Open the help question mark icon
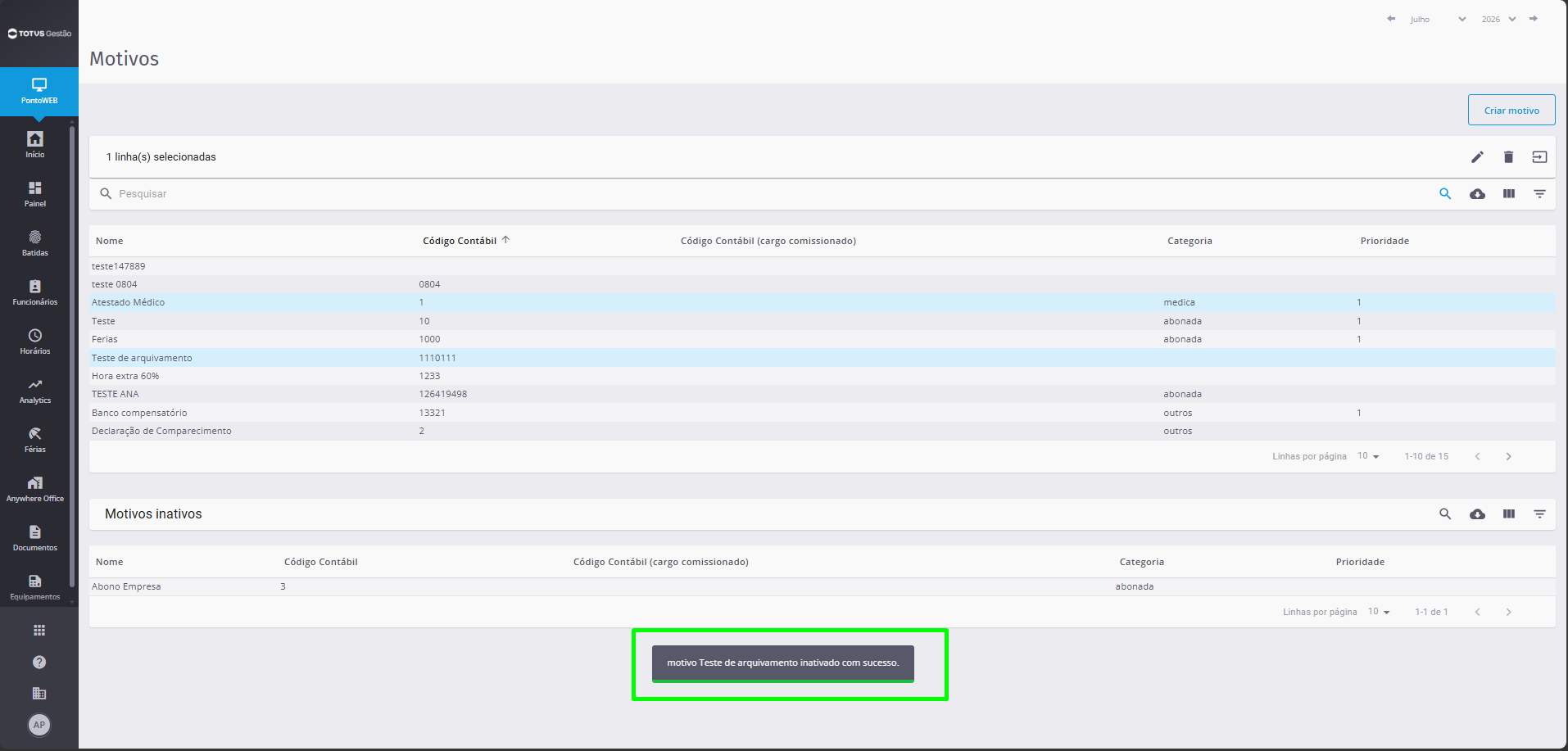The width and height of the screenshot is (1568, 751). 39,662
